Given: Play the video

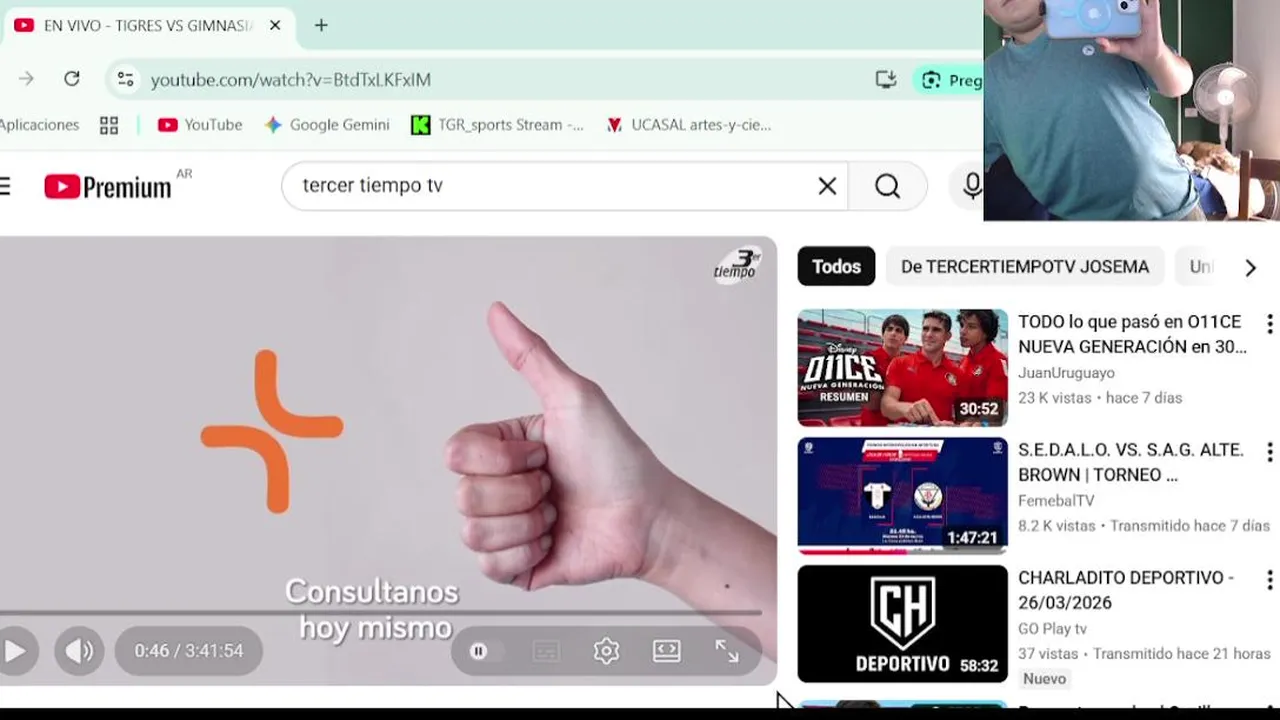Looking at the screenshot, I should click(14, 651).
